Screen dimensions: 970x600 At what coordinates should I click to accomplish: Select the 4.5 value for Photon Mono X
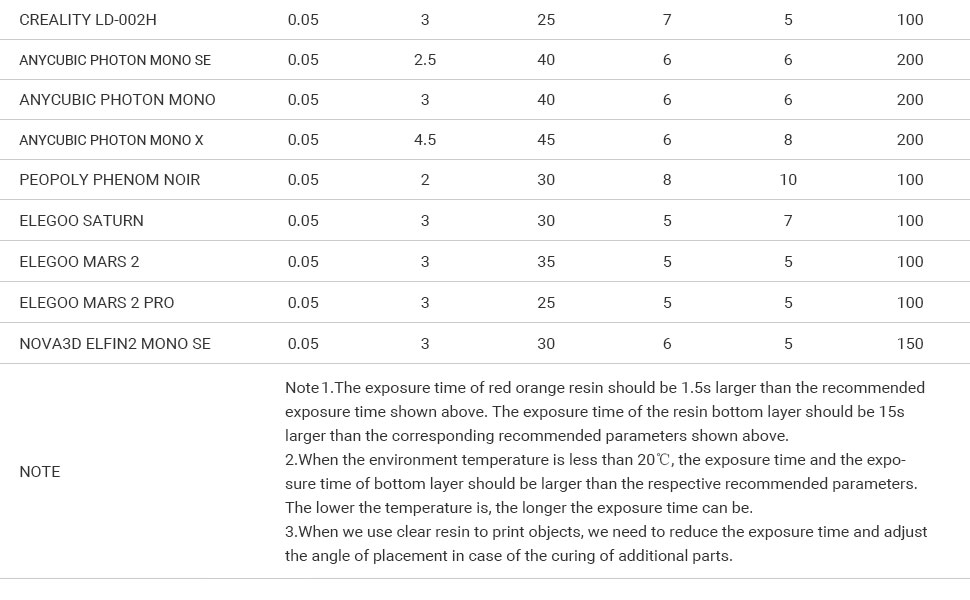pos(425,140)
